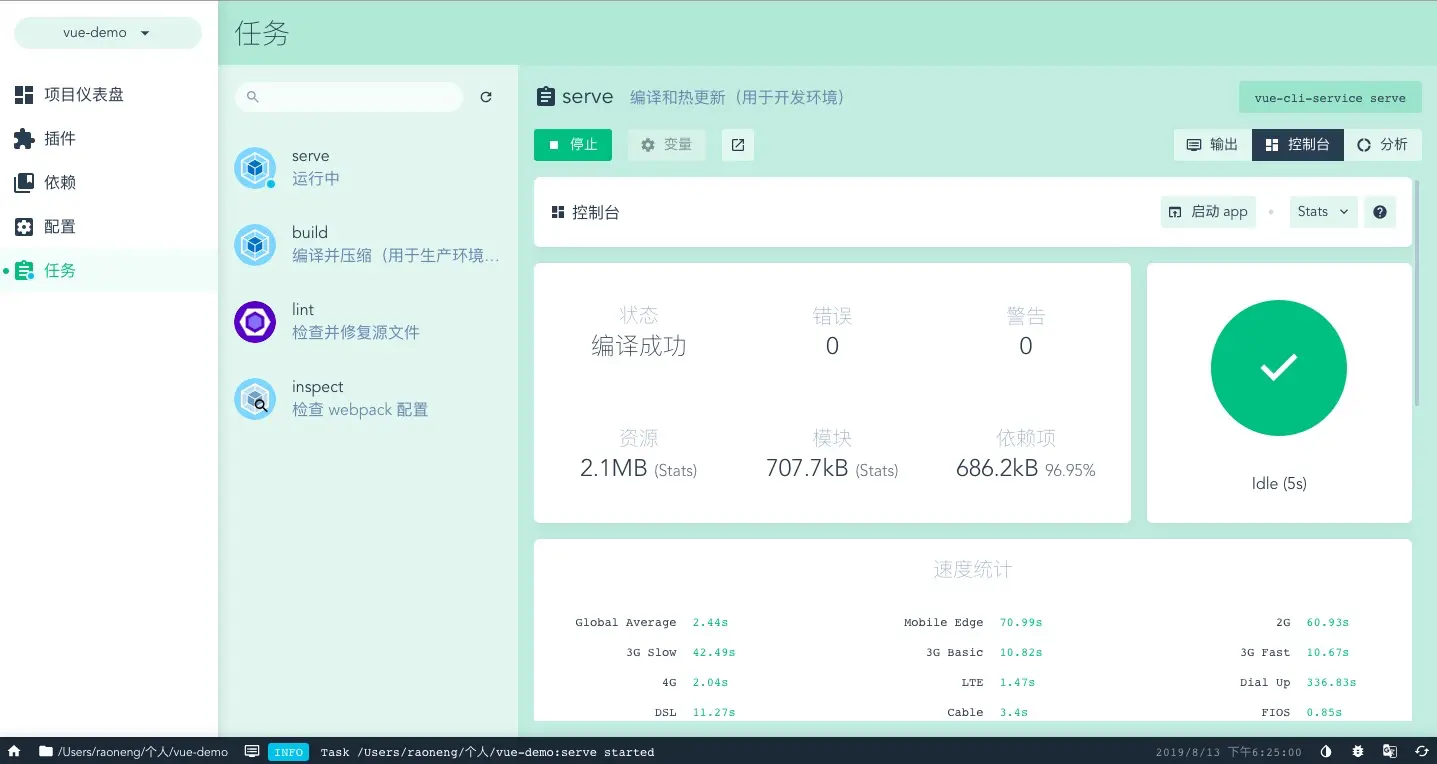Screen dimensions: 1437x764
Task: Open the project manager home icon
Action: pyautogui.click(x=14, y=751)
